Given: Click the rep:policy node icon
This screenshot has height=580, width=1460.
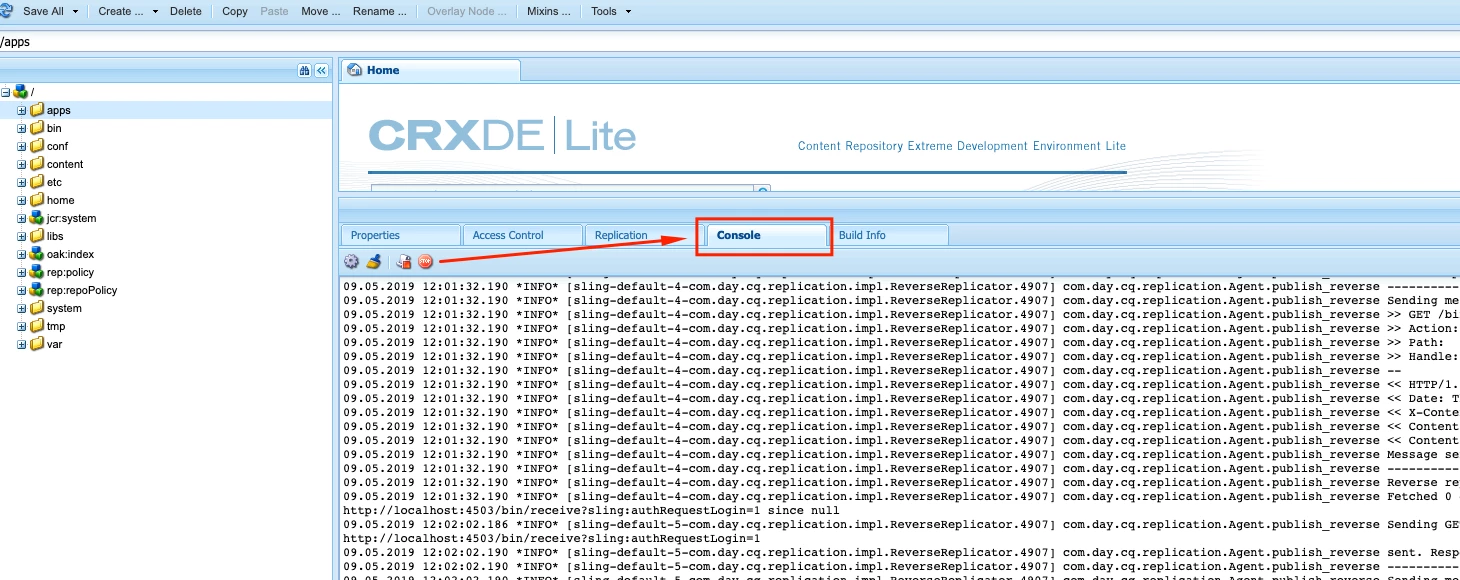Looking at the screenshot, I should pos(37,272).
